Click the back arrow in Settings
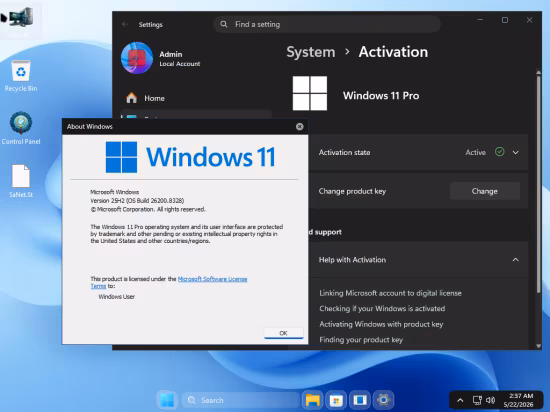 [x=125, y=24]
